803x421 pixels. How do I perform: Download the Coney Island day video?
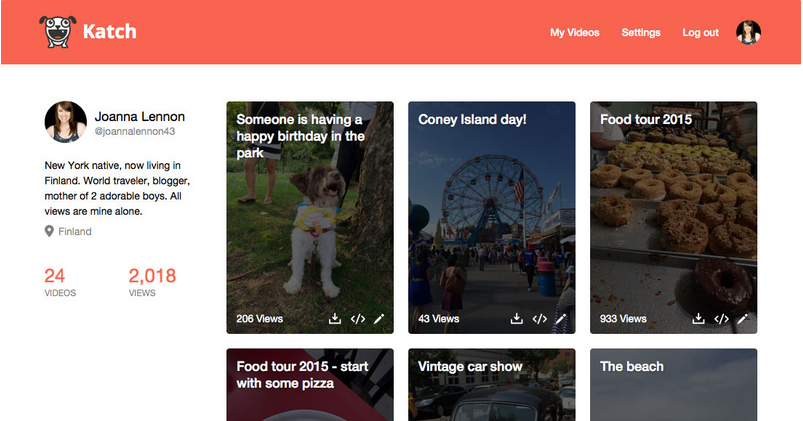point(517,319)
